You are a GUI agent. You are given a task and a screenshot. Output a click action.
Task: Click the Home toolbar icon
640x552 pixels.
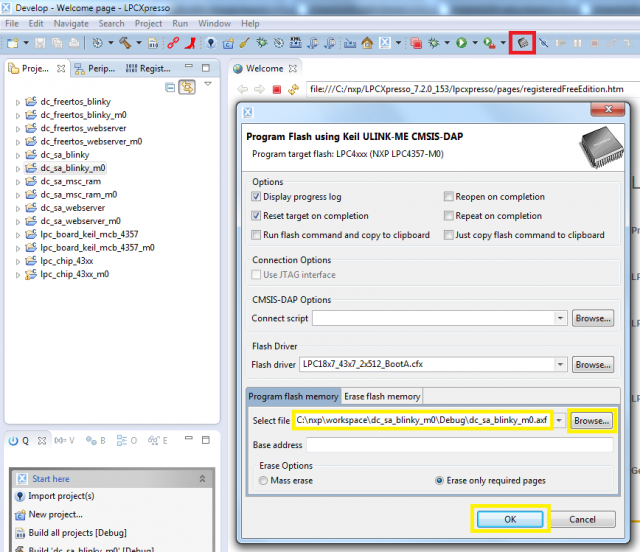367,43
